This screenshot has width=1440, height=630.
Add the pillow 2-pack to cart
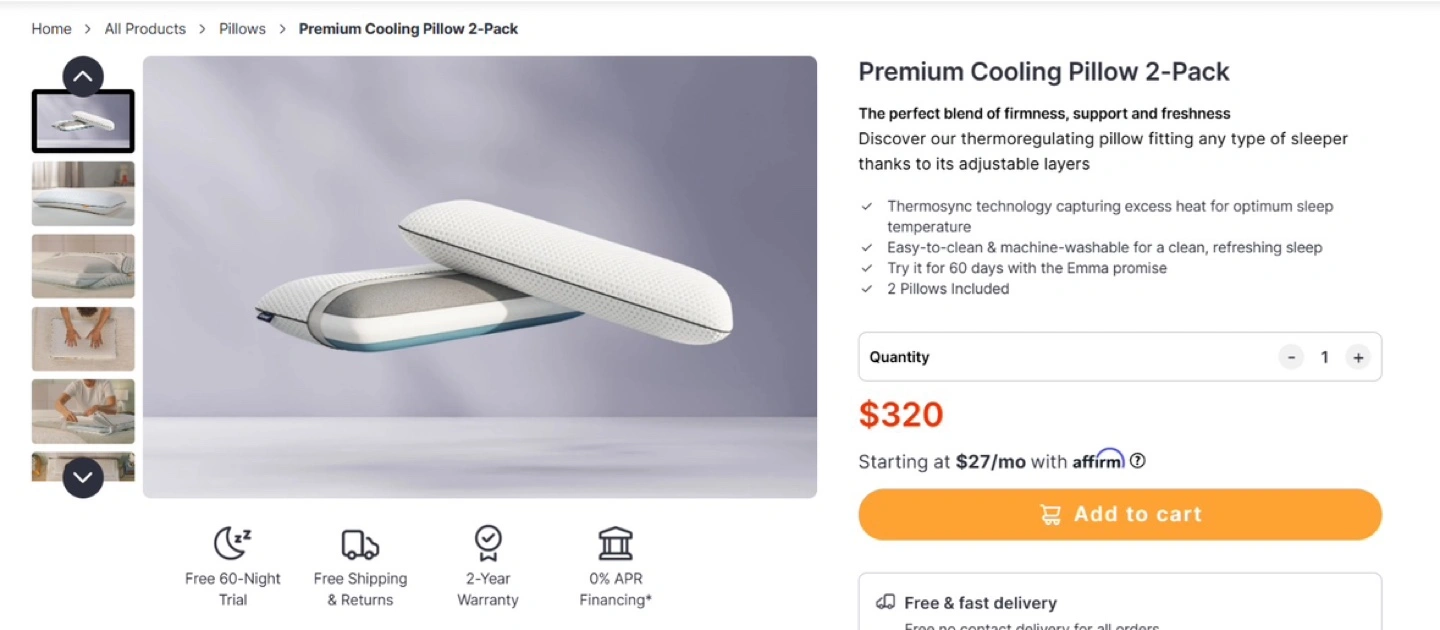click(1120, 514)
